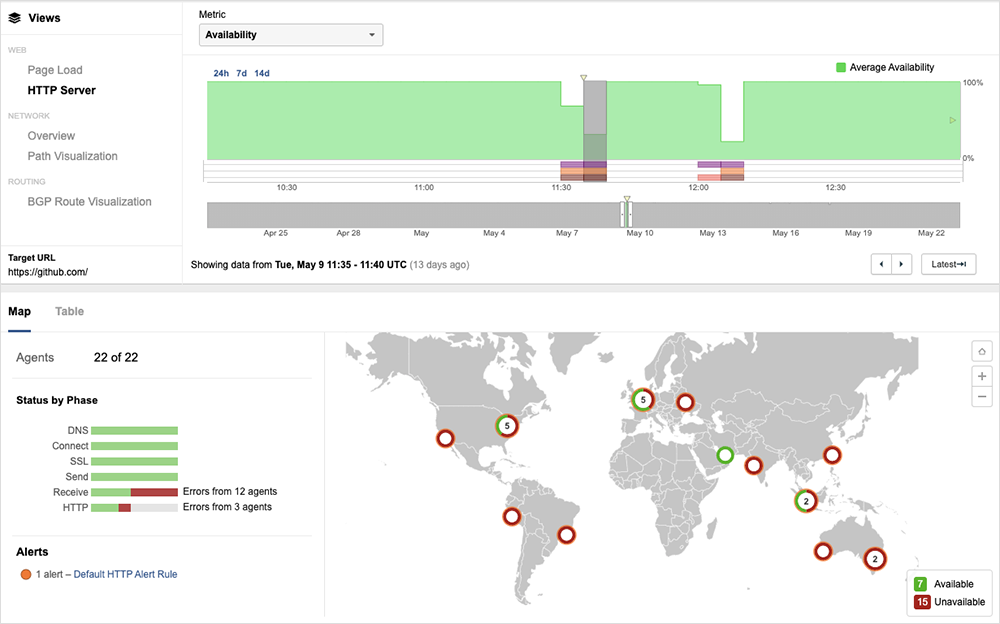The image size is (1000, 624).
Task: Click the orange alert status dot
Action: [x=25, y=574]
